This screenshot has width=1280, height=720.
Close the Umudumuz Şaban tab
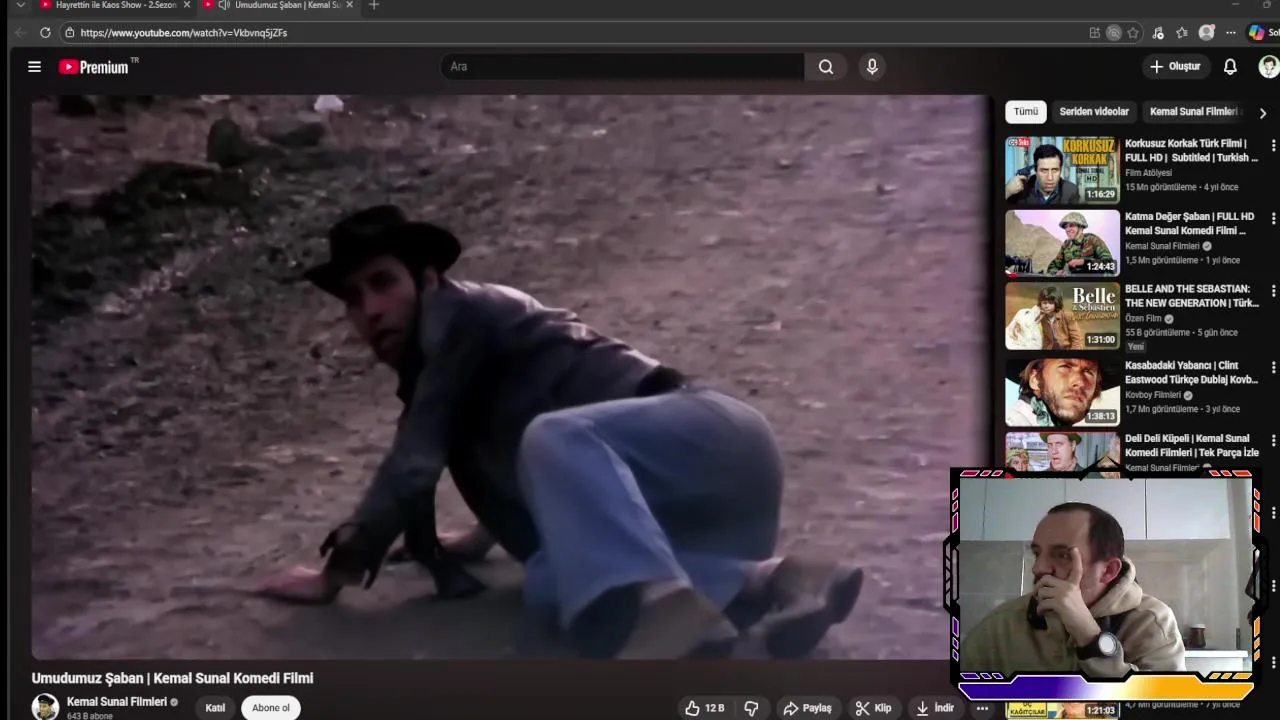tap(349, 5)
